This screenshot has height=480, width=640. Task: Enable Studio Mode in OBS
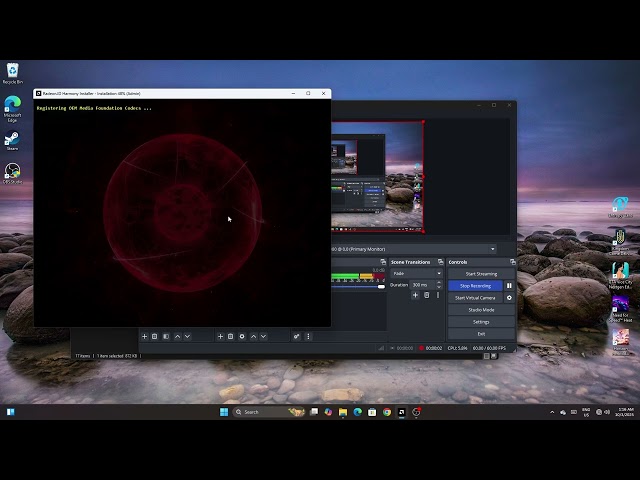tap(481, 310)
